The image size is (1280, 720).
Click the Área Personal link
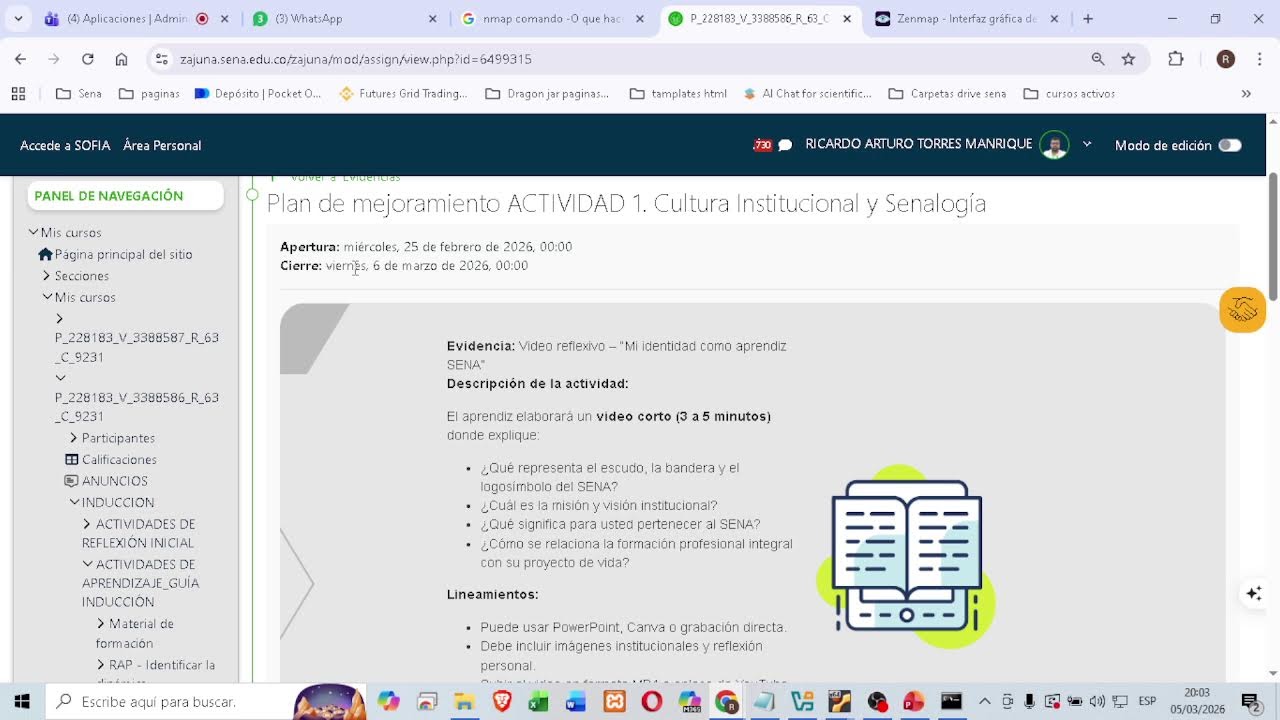162,145
